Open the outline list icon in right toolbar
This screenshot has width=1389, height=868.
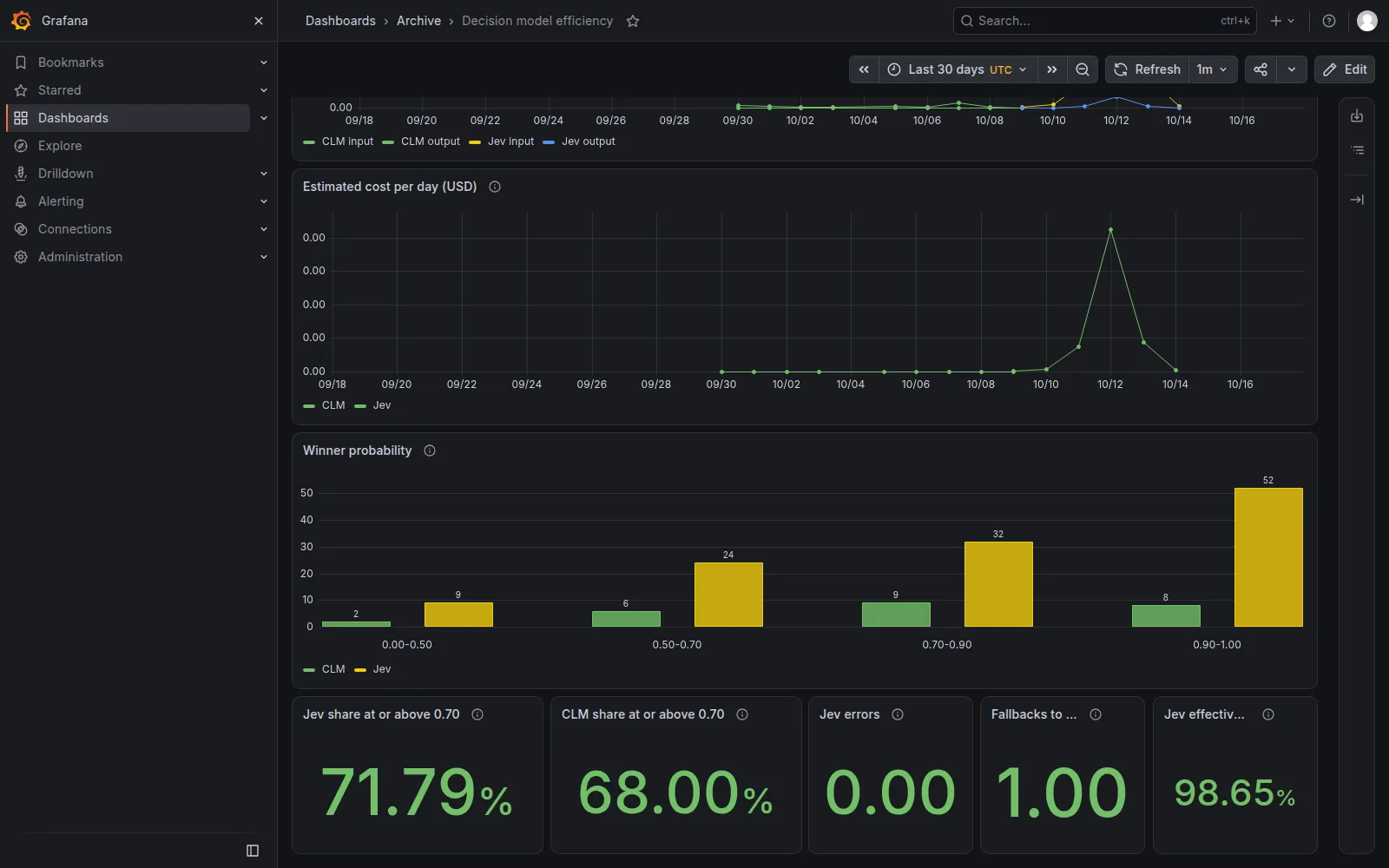[x=1357, y=150]
